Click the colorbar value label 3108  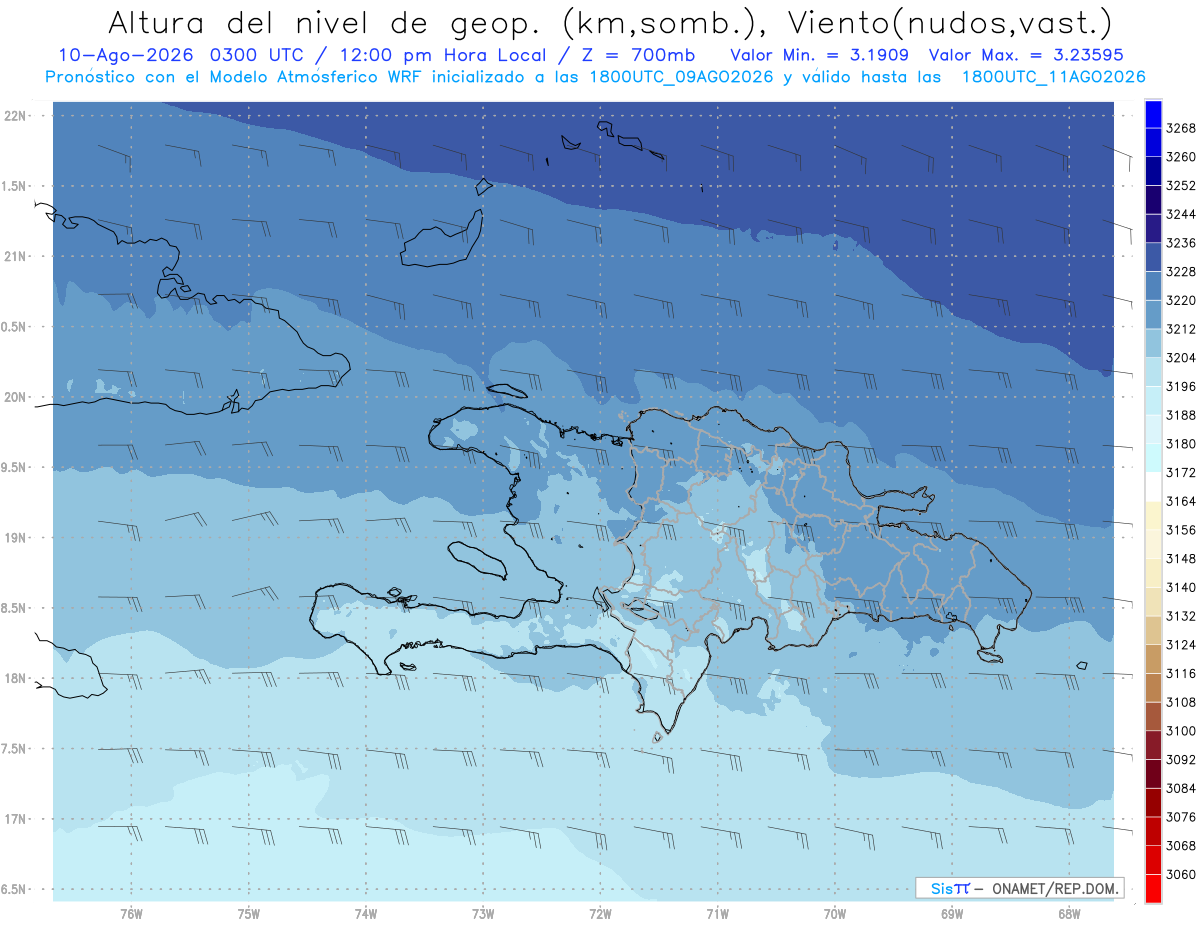1180,702
